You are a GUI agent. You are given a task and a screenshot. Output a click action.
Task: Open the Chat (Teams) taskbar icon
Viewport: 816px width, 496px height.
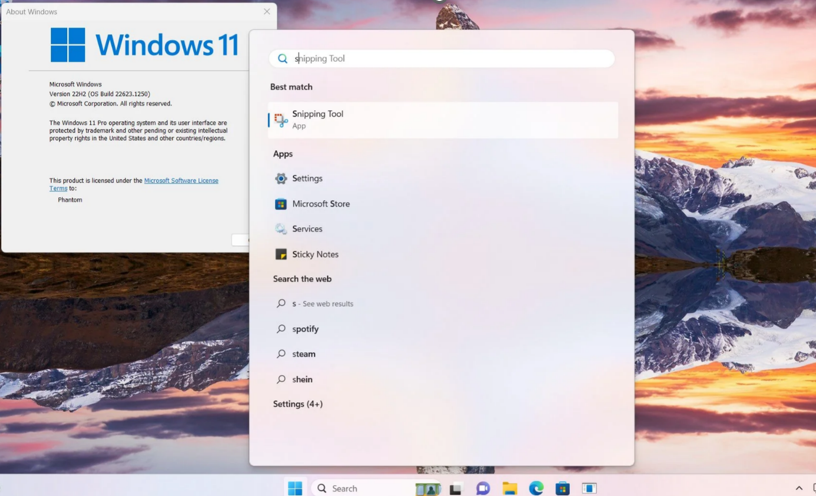483,488
